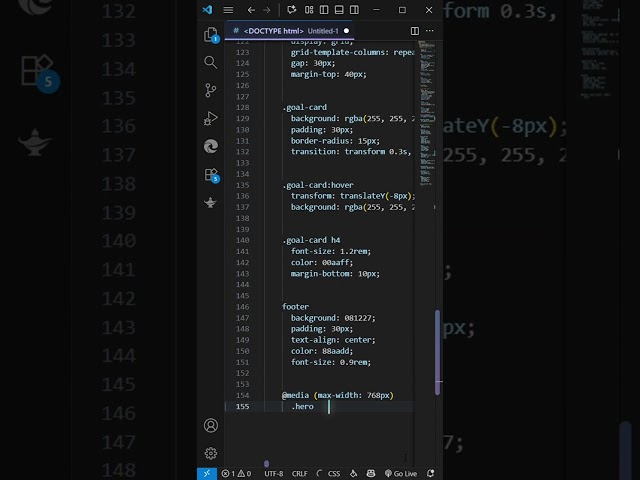The width and height of the screenshot is (640, 480).
Task: Select language mode CSS
Action: tap(334, 473)
